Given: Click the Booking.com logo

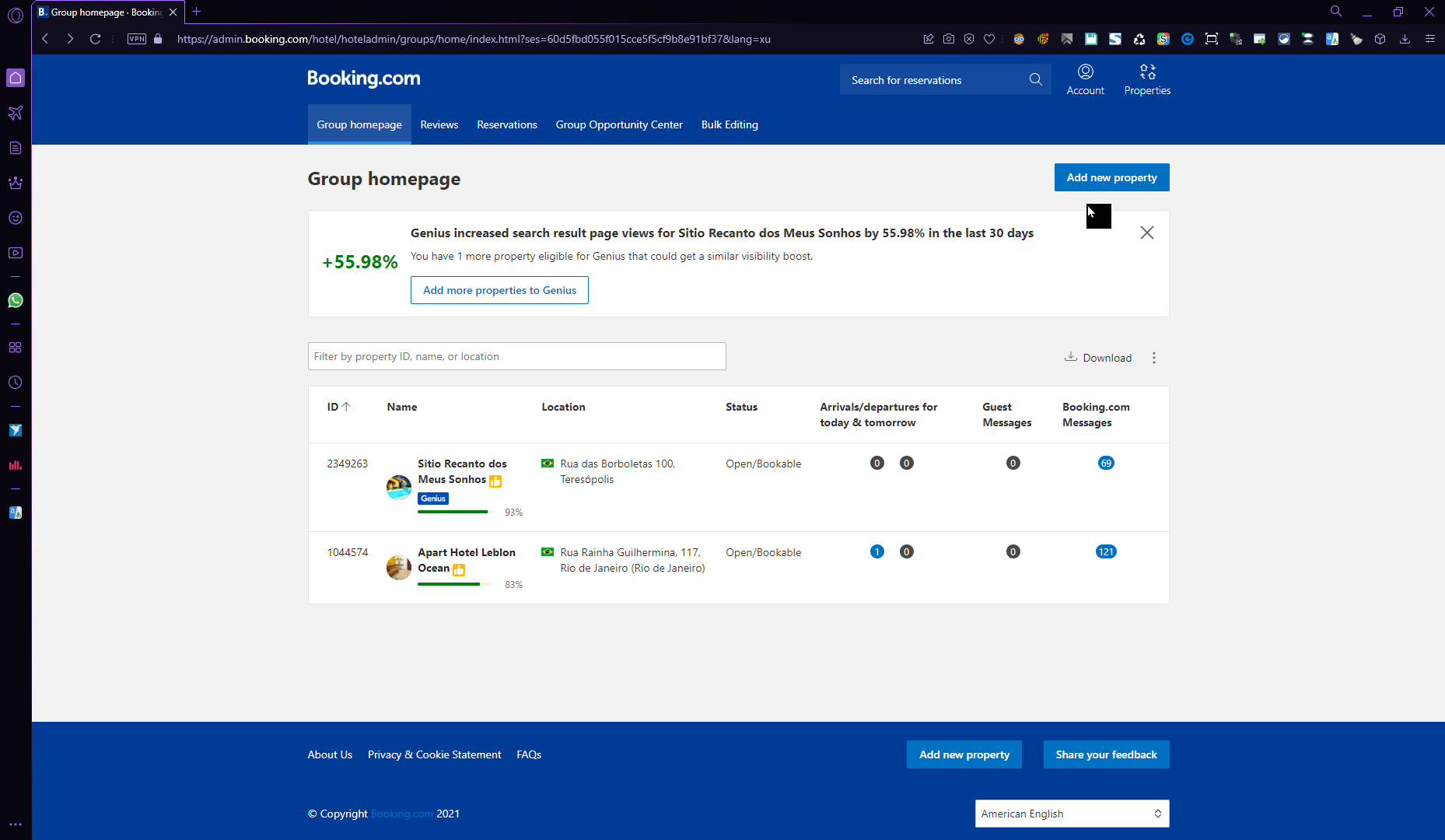Looking at the screenshot, I should point(363,79).
